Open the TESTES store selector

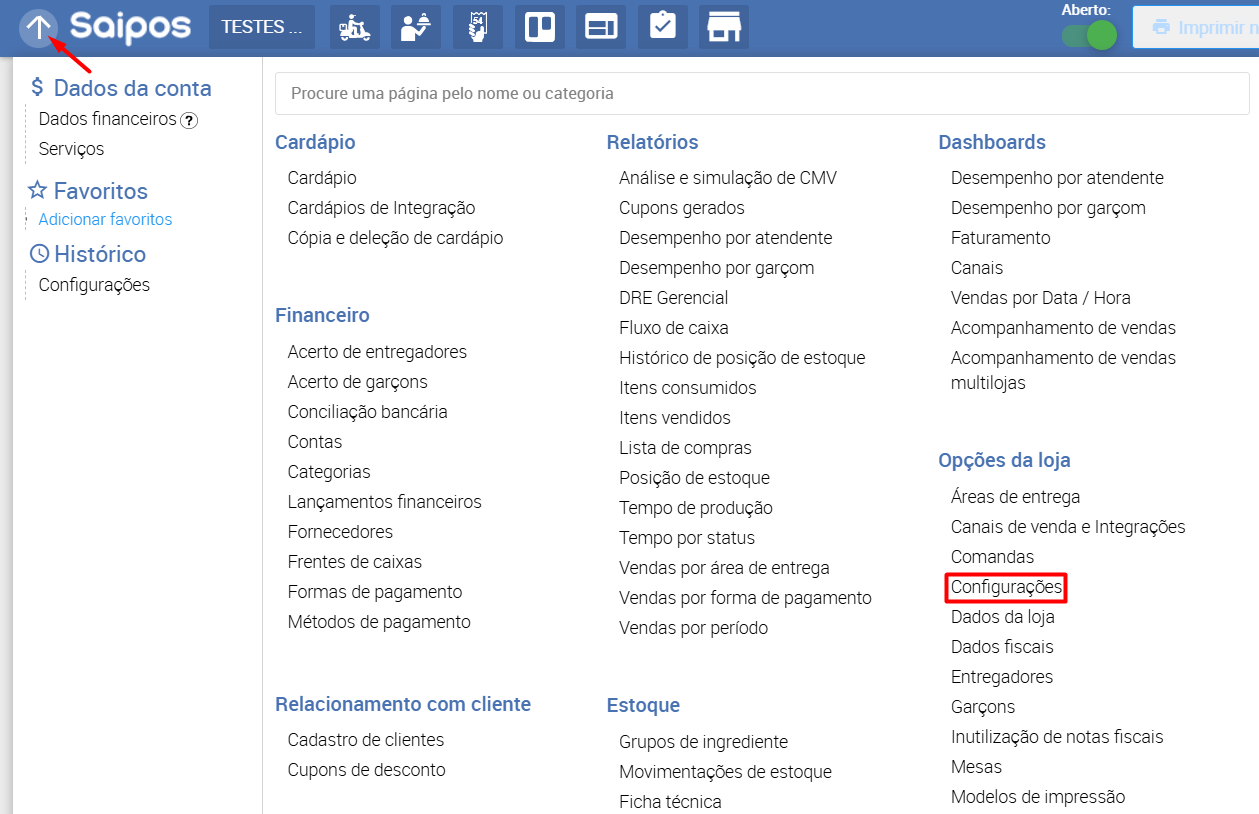pyautogui.click(x=262, y=27)
